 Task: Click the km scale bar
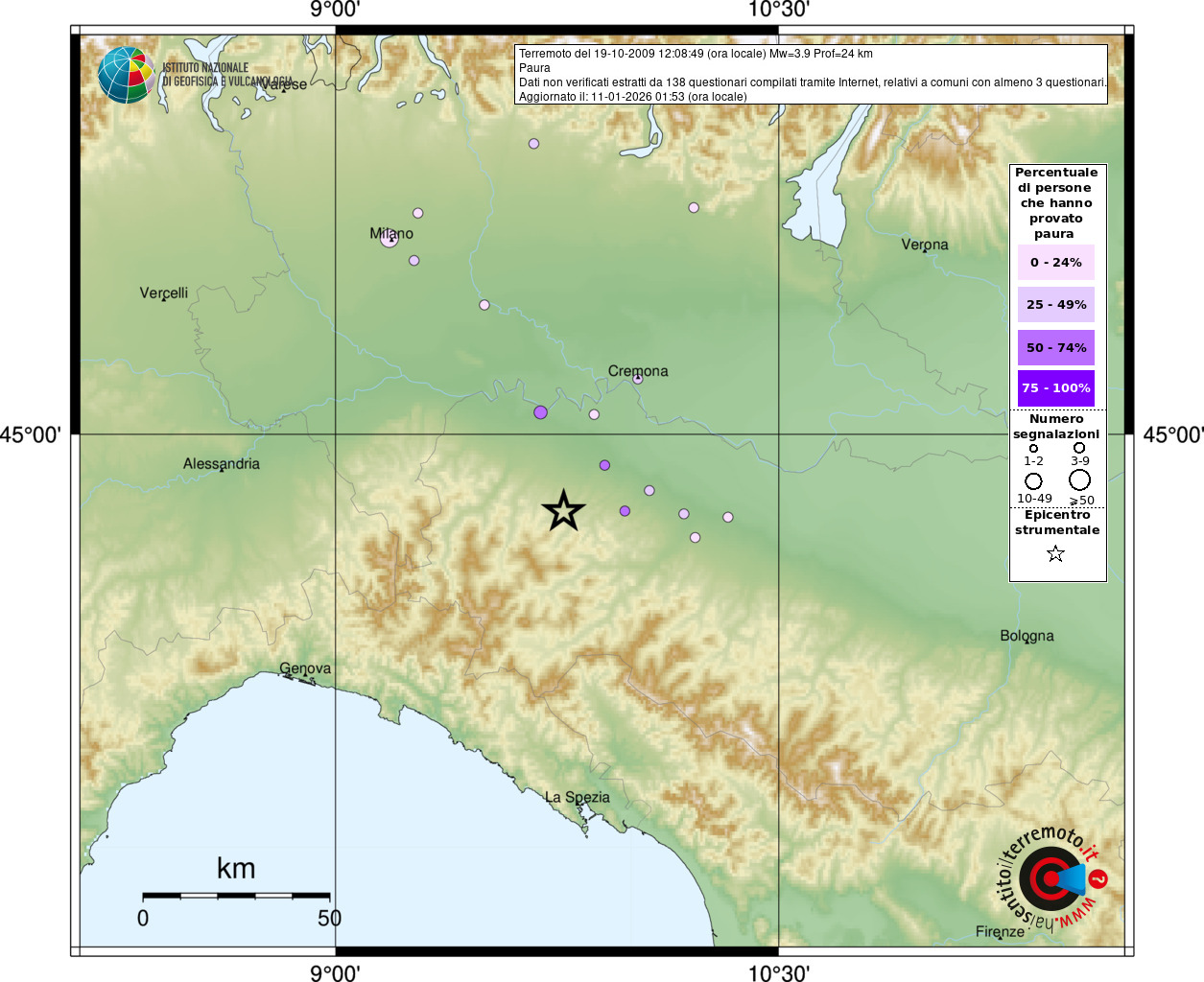click(236, 896)
